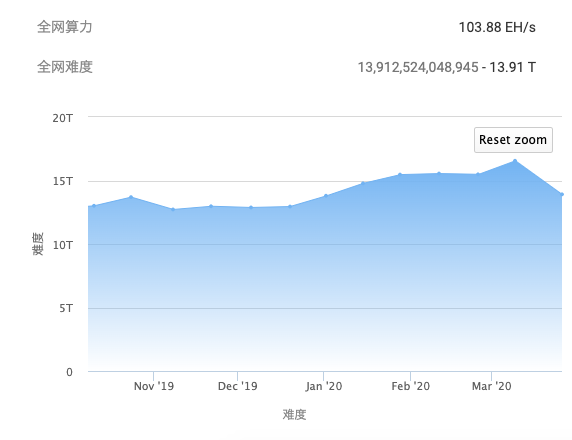Screen dimensions: 572x440
Task: Select the early November dip data point
Action: click(173, 209)
